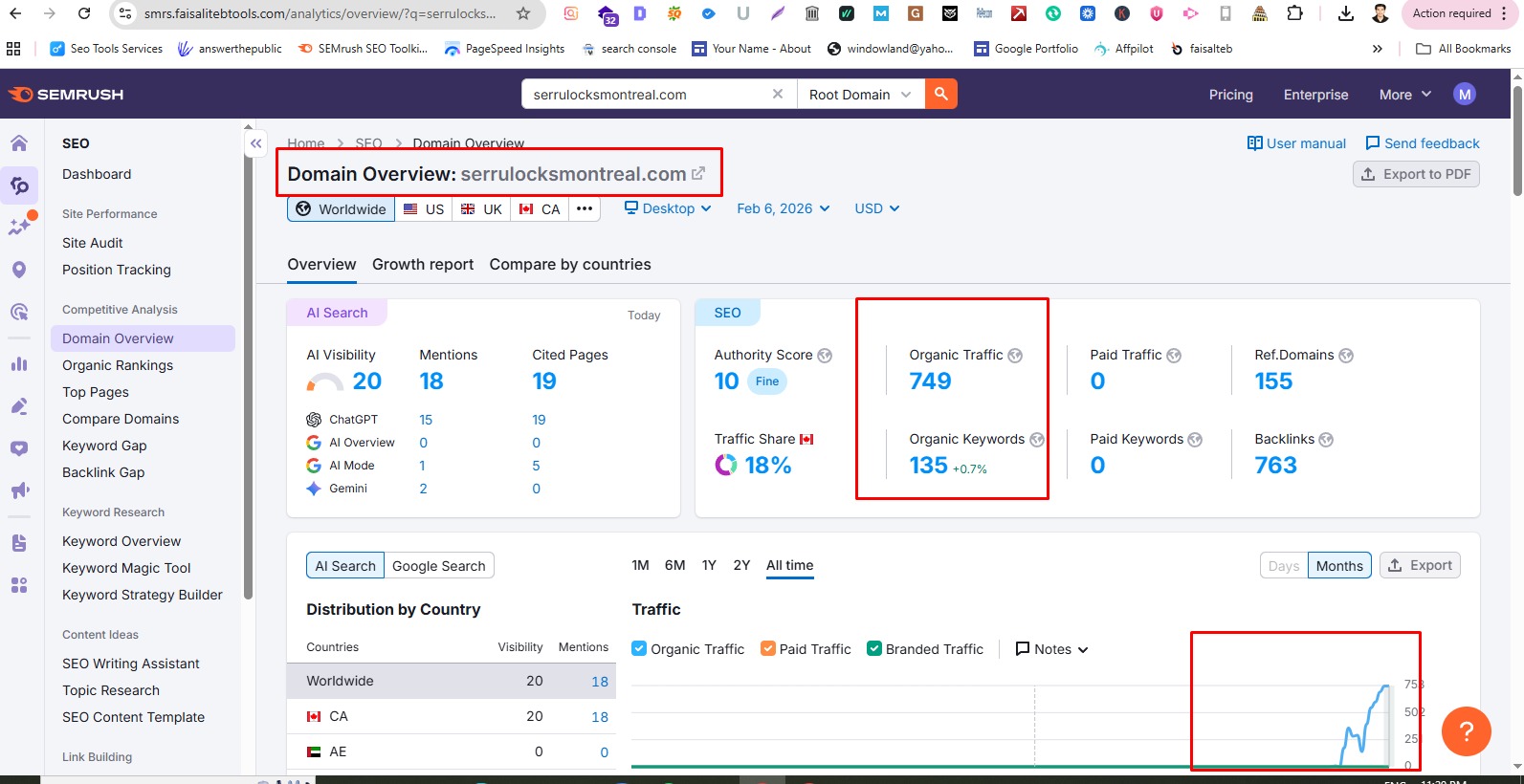Open the Chrome apps grid icon

[13, 49]
